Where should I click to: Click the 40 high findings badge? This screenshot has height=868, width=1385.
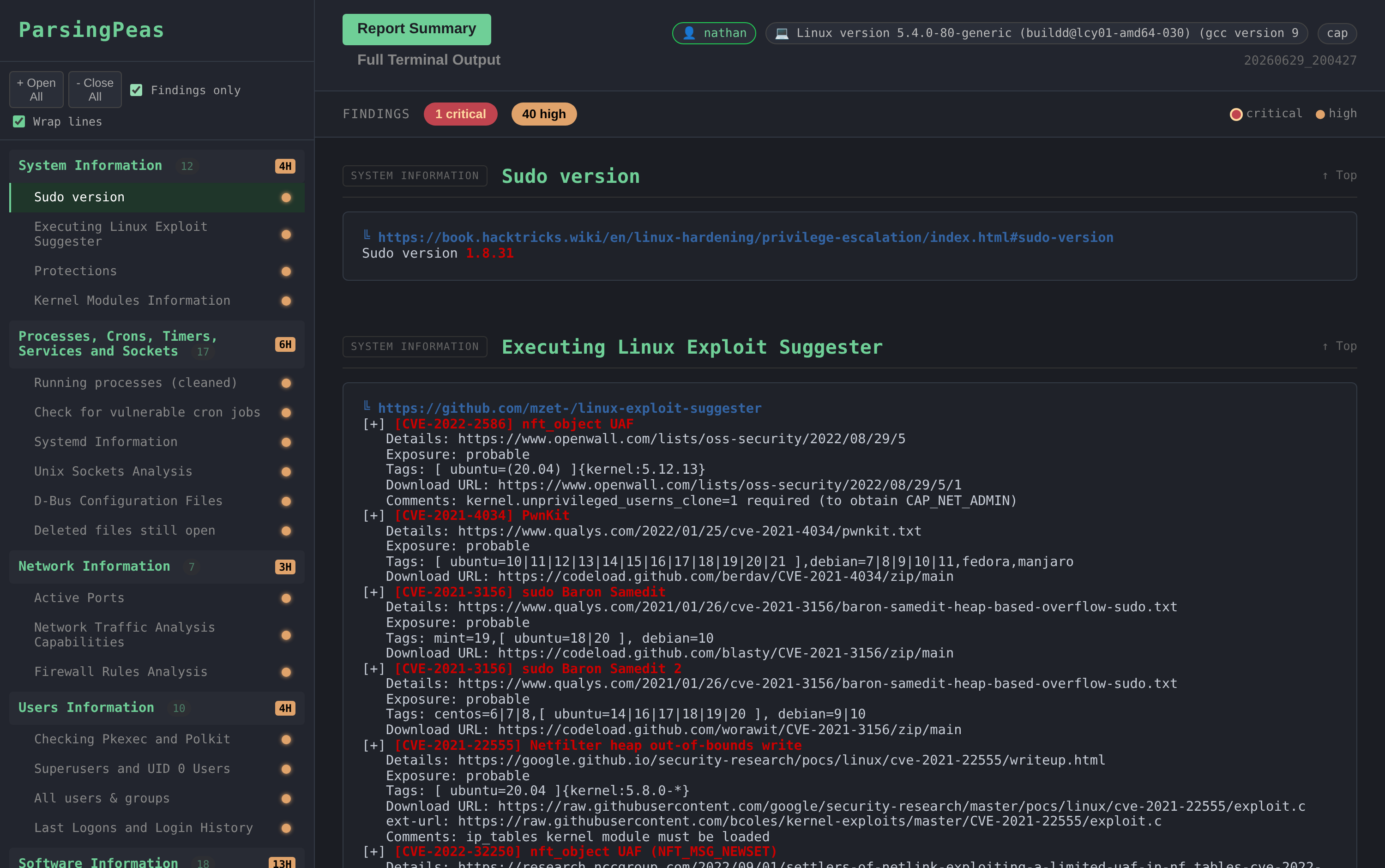tap(543, 114)
